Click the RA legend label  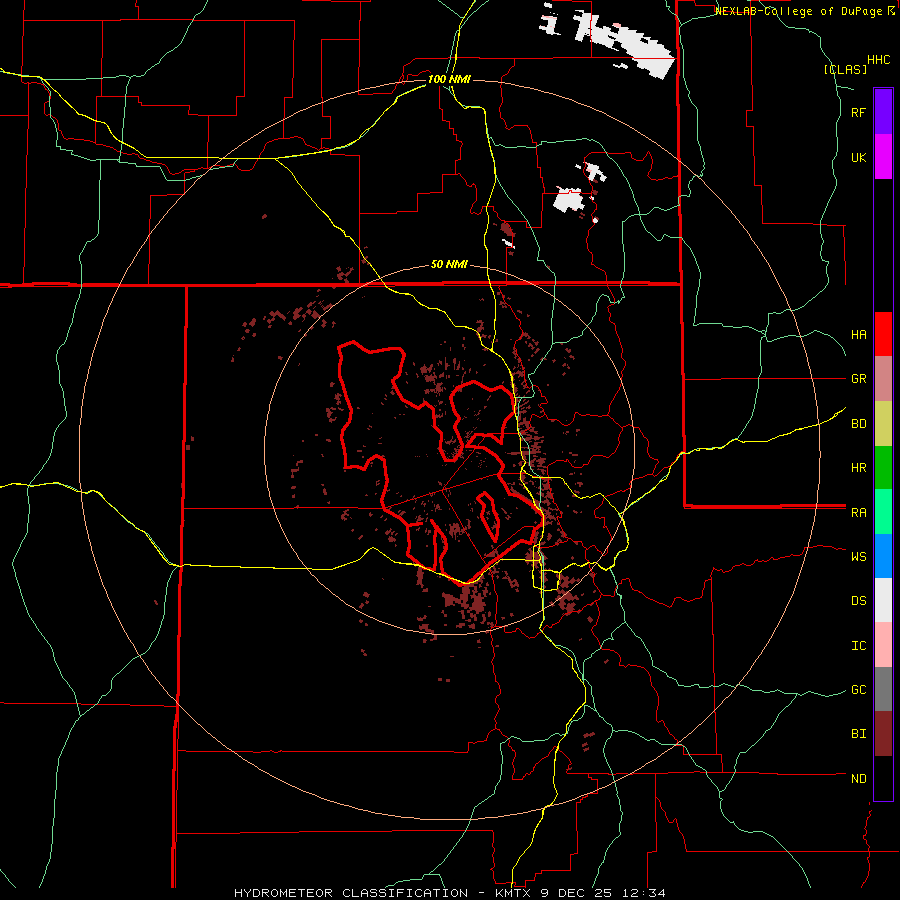[858, 513]
